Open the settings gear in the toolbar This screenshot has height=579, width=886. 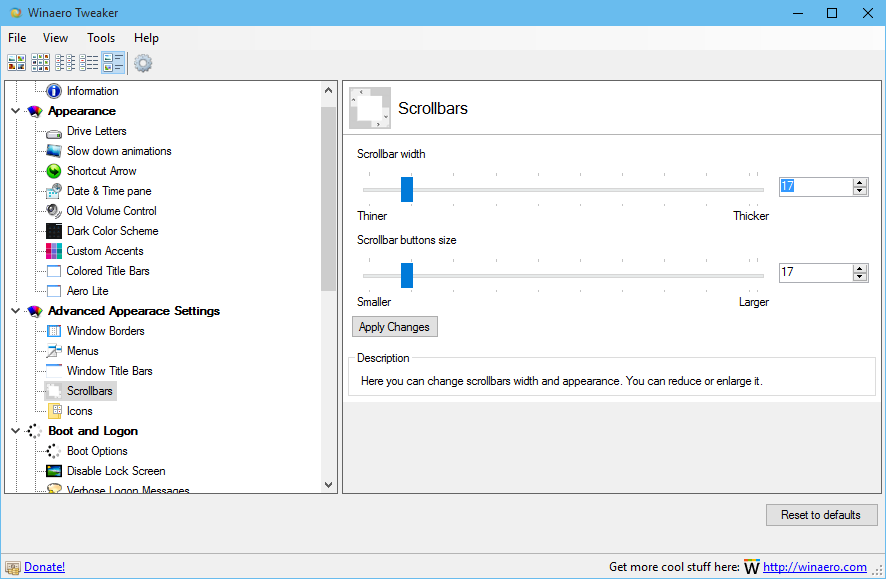[x=143, y=62]
